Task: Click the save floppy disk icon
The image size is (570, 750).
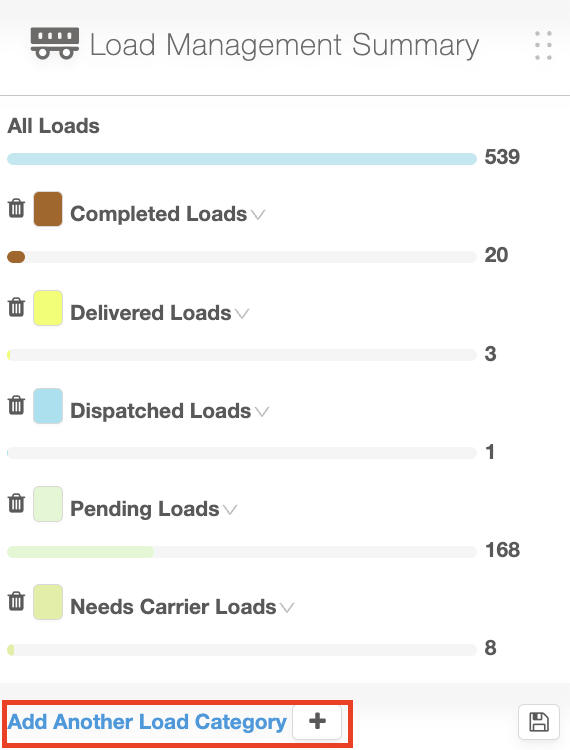Action: click(539, 722)
